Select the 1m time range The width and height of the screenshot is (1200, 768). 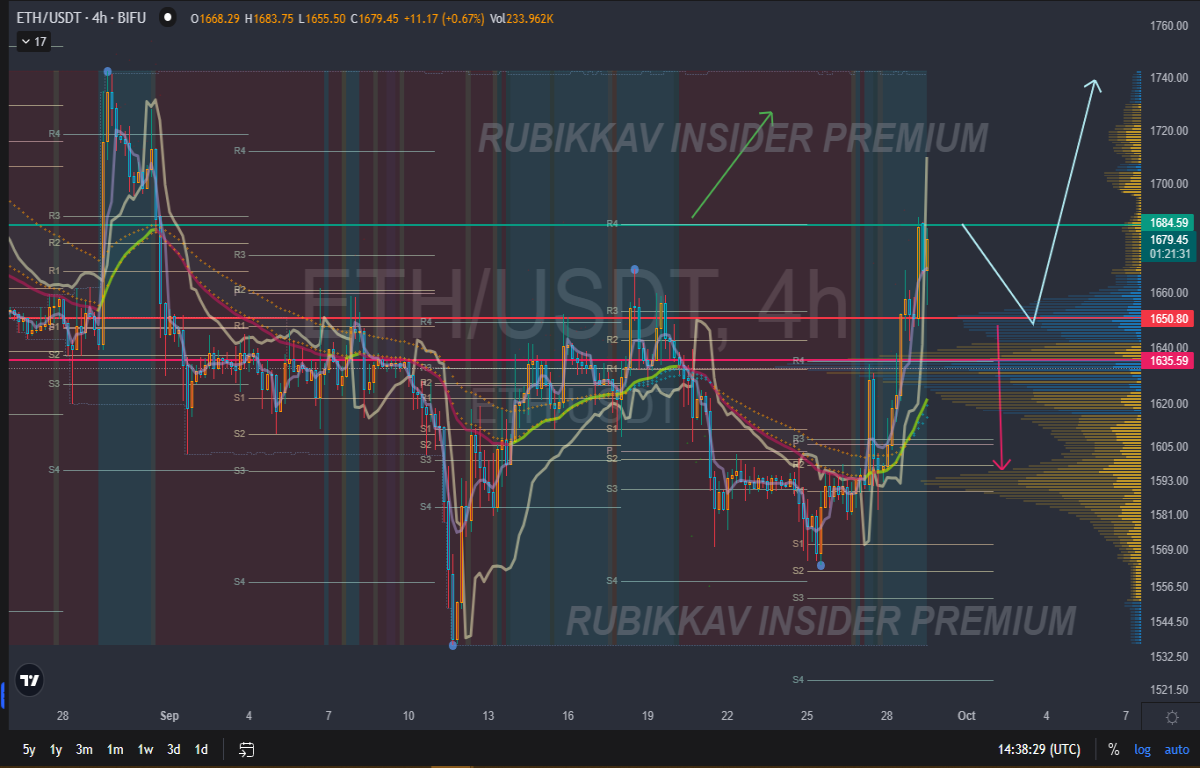[x=115, y=749]
